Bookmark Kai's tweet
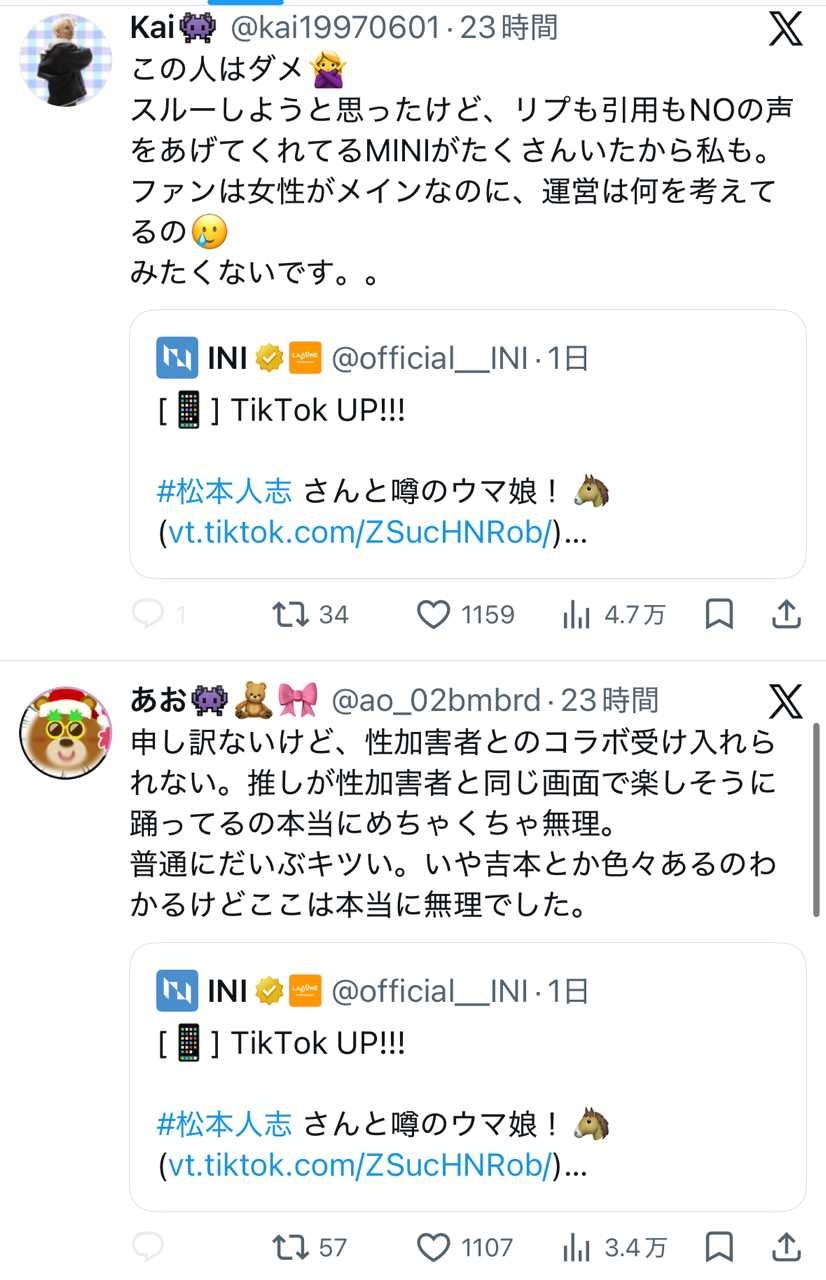826x1280 pixels. click(x=719, y=614)
